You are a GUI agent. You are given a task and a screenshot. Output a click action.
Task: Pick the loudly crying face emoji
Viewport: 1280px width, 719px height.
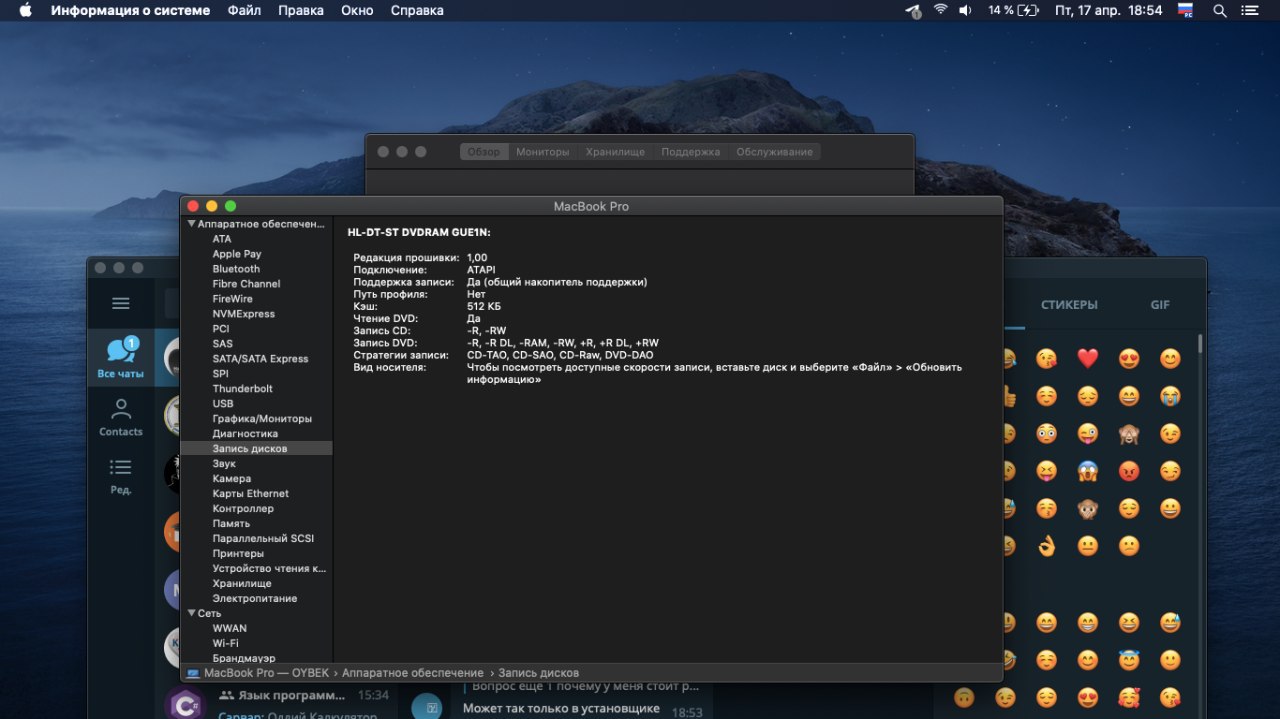click(x=1170, y=396)
